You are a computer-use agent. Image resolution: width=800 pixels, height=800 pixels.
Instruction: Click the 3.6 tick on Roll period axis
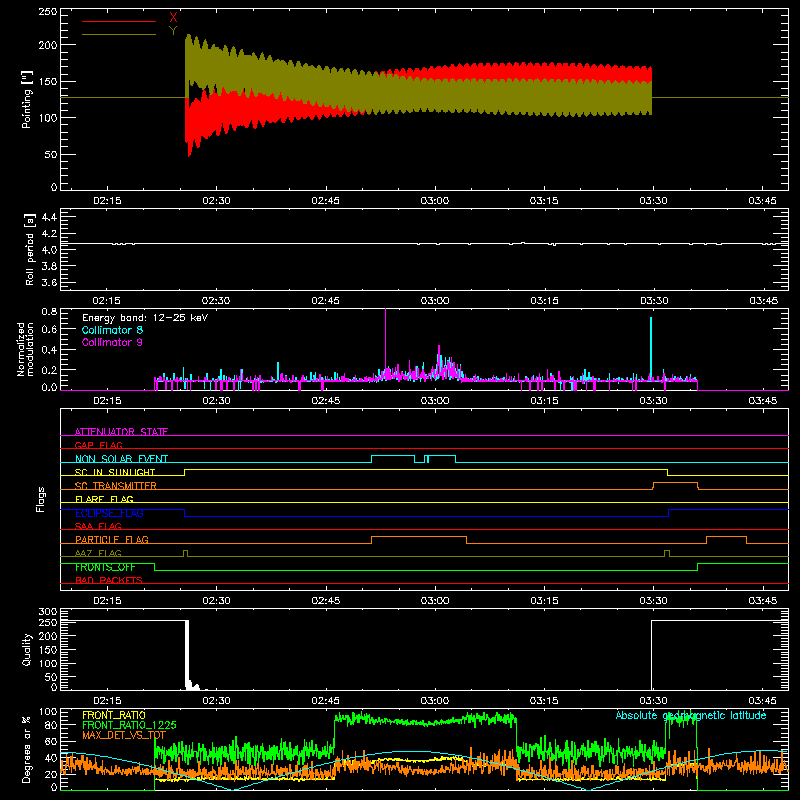pos(49,282)
